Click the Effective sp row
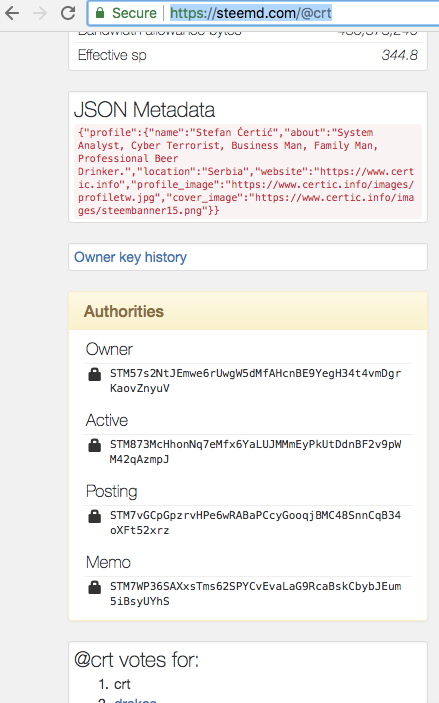The width and height of the screenshot is (439, 703). (248, 55)
